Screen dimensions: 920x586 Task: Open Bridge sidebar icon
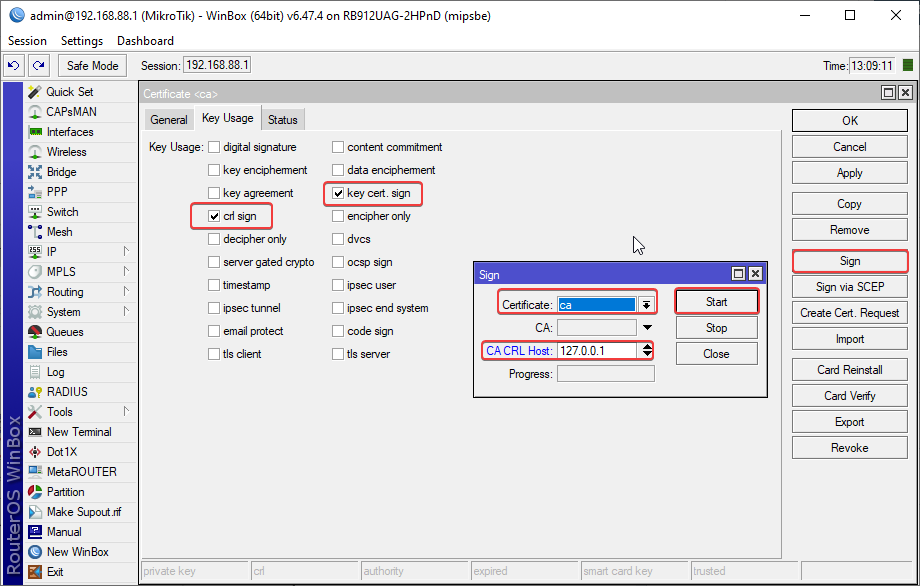[x=35, y=172]
